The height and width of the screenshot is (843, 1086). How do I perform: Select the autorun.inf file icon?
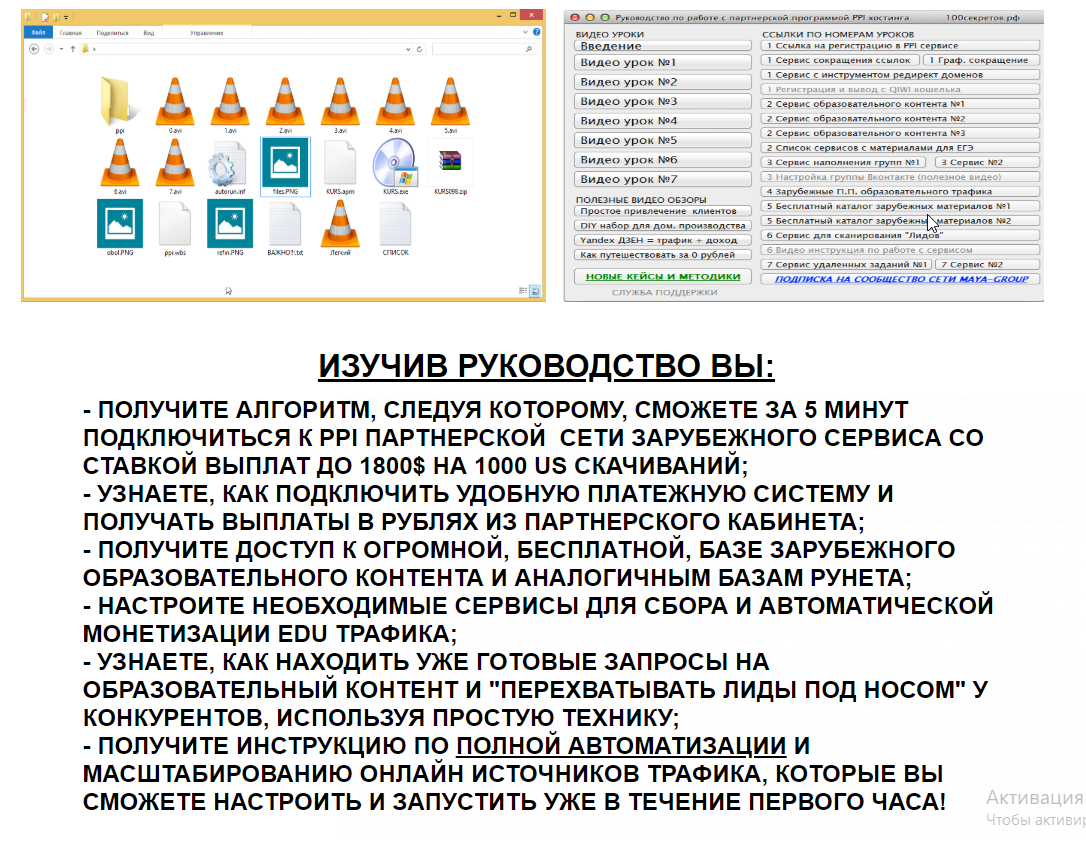[229, 163]
